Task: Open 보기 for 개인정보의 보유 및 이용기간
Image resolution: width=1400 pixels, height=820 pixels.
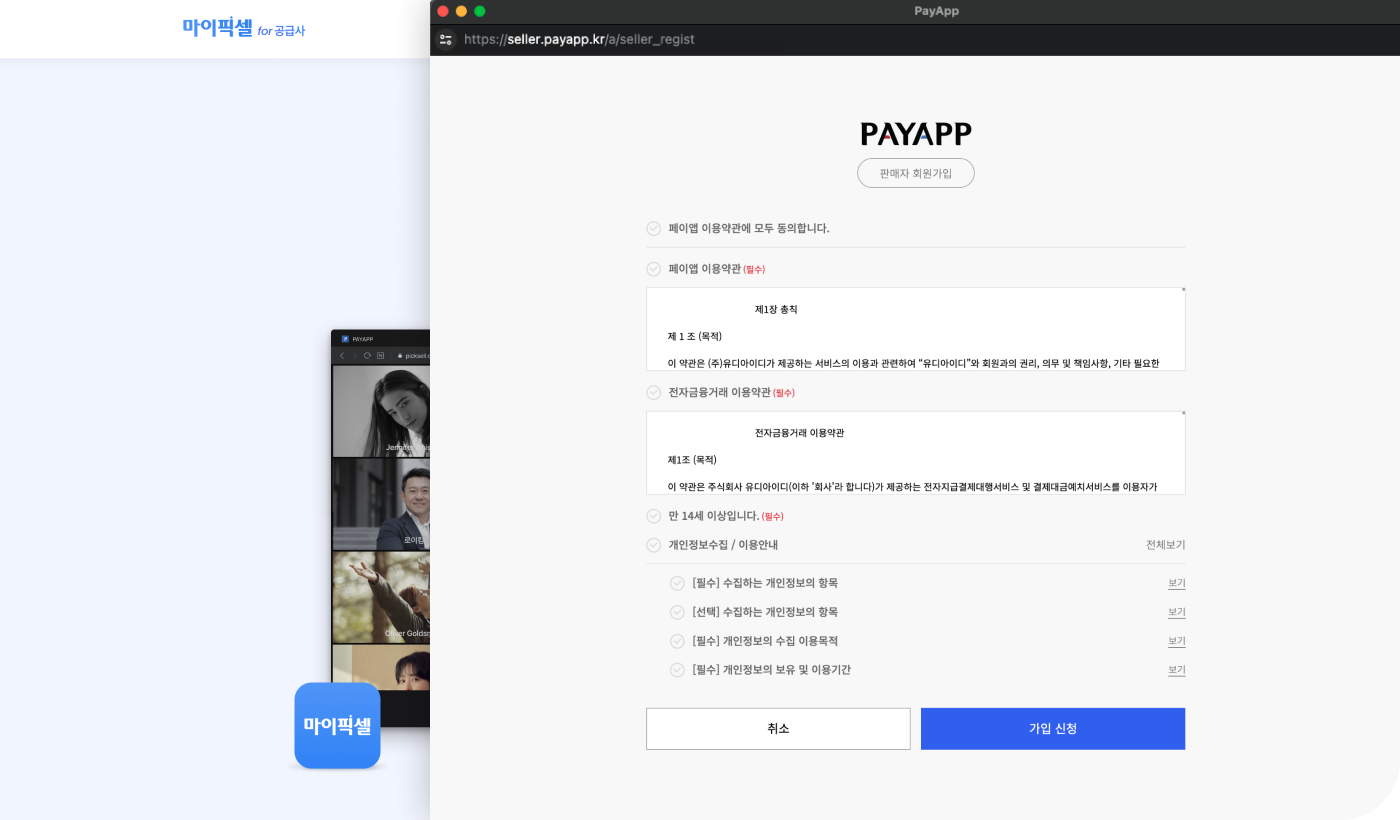Action: click(1176, 670)
